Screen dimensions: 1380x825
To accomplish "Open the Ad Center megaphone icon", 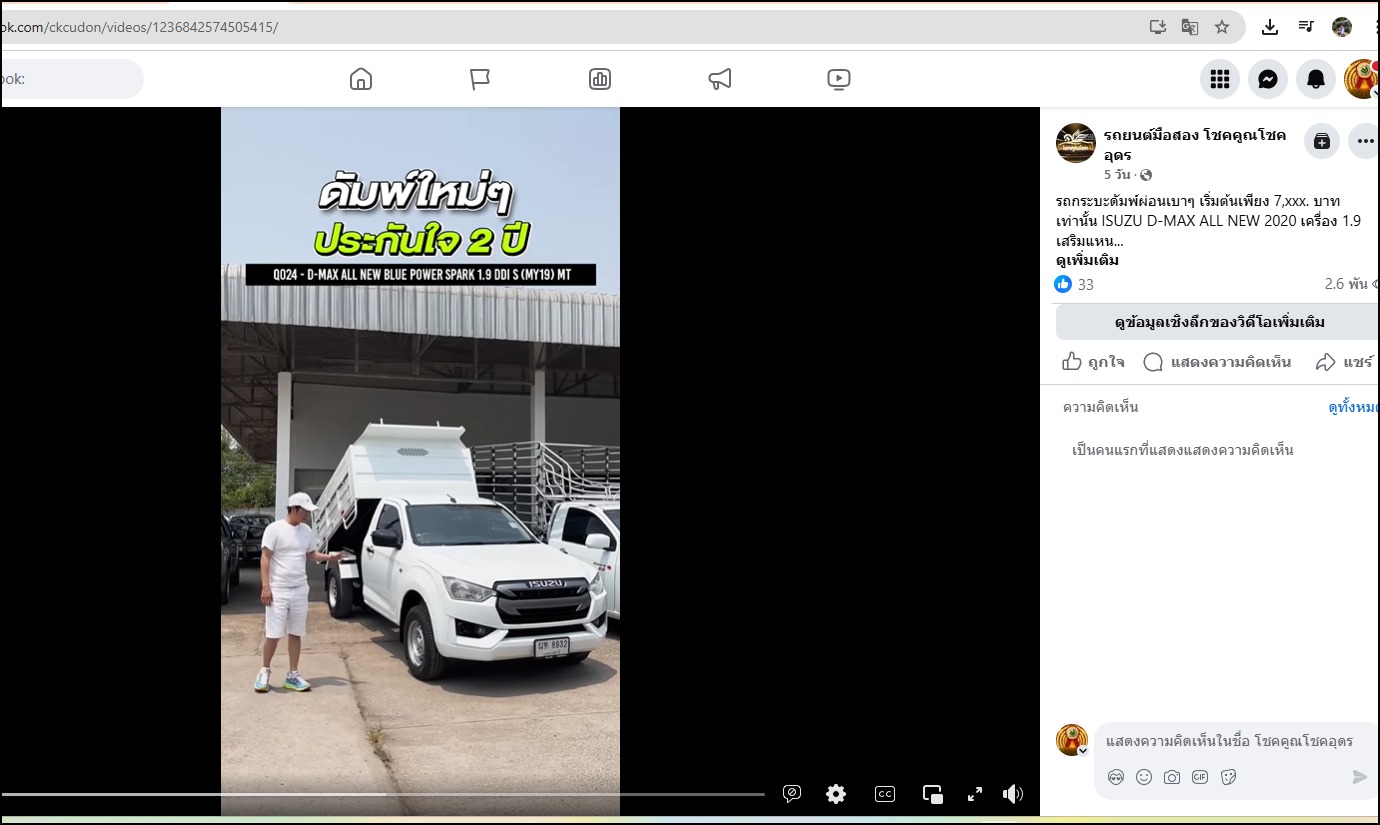I will 720,79.
